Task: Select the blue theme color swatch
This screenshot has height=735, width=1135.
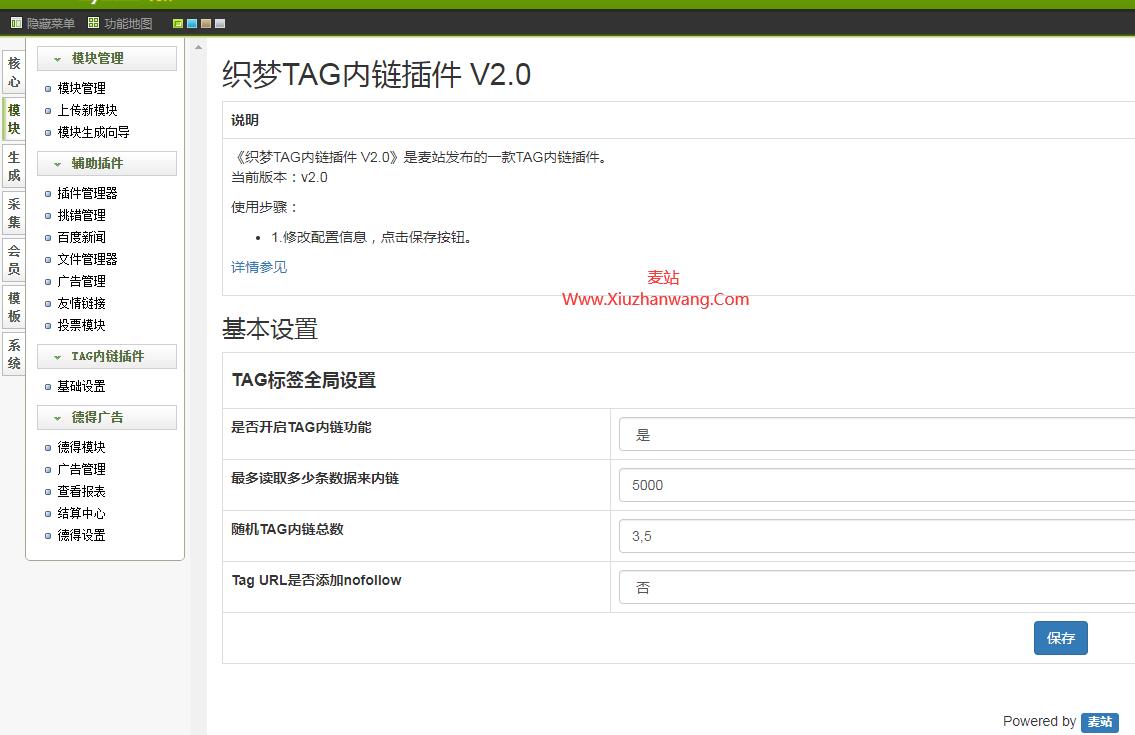Action: [192, 22]
